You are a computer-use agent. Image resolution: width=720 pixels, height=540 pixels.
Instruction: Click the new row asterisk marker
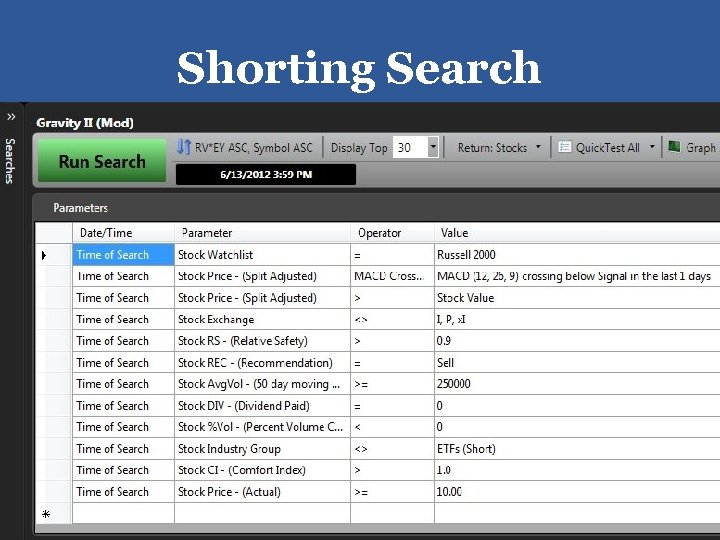44,513
